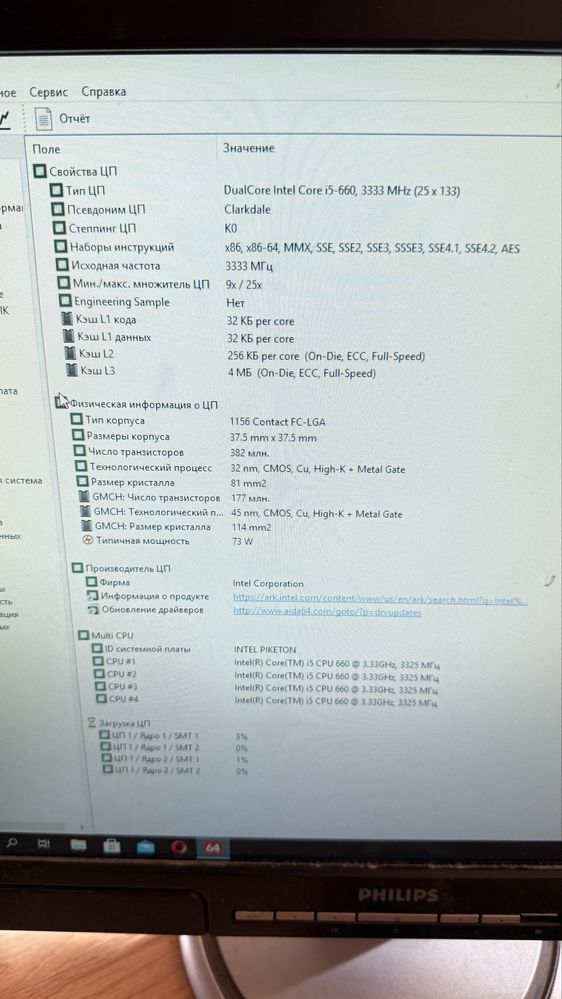Select the '4 МБ' L3 cache value
This screenshot has height=999, width=562.
tap(301, 373)
